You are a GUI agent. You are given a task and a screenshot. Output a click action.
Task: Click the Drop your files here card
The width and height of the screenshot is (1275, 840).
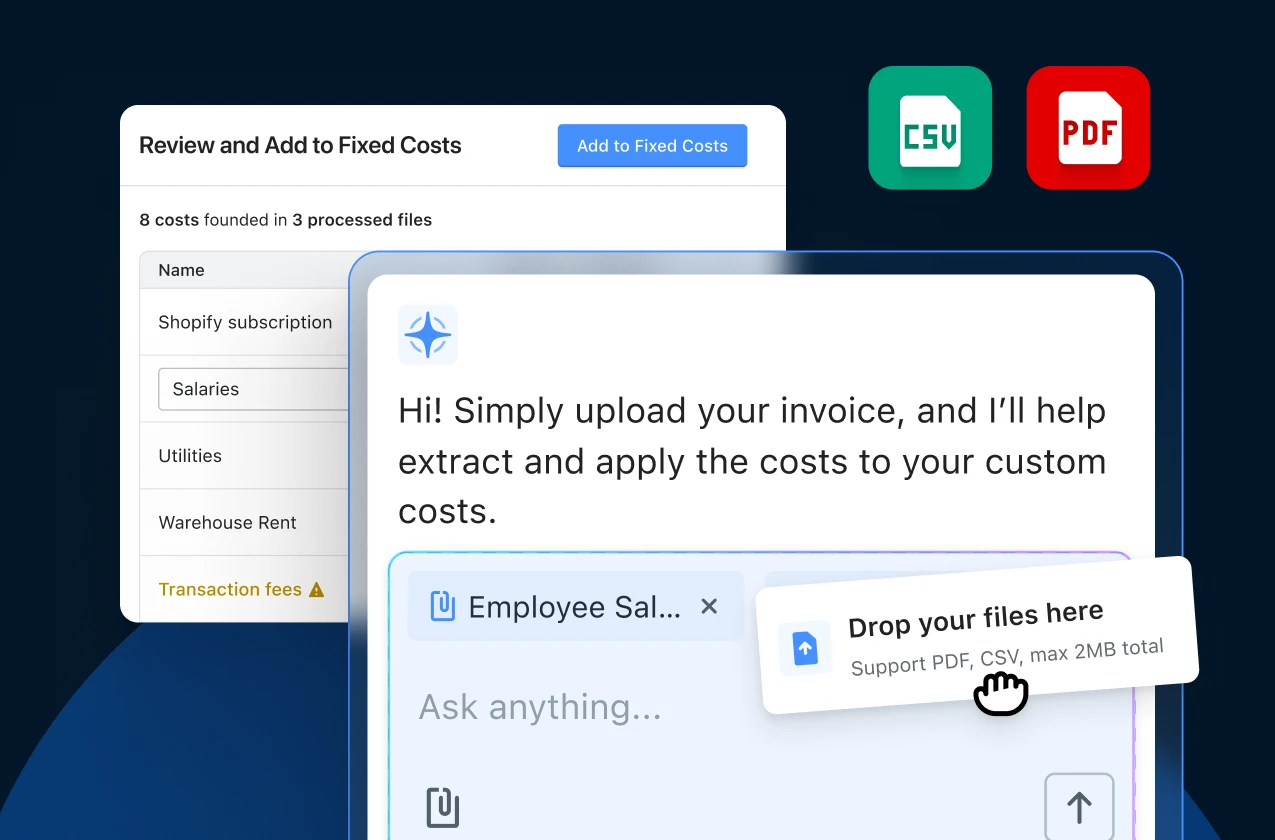[x=975, y=625]
